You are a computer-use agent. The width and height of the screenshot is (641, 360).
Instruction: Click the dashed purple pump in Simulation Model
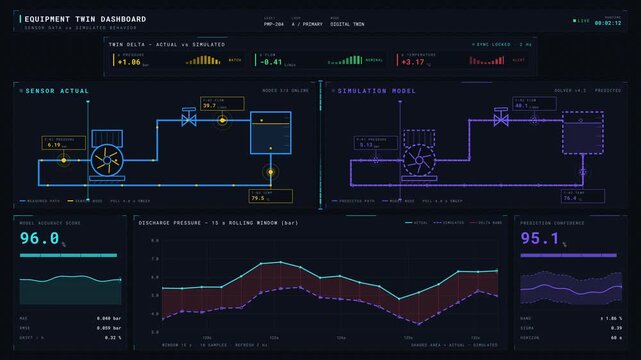pos(419,160)
